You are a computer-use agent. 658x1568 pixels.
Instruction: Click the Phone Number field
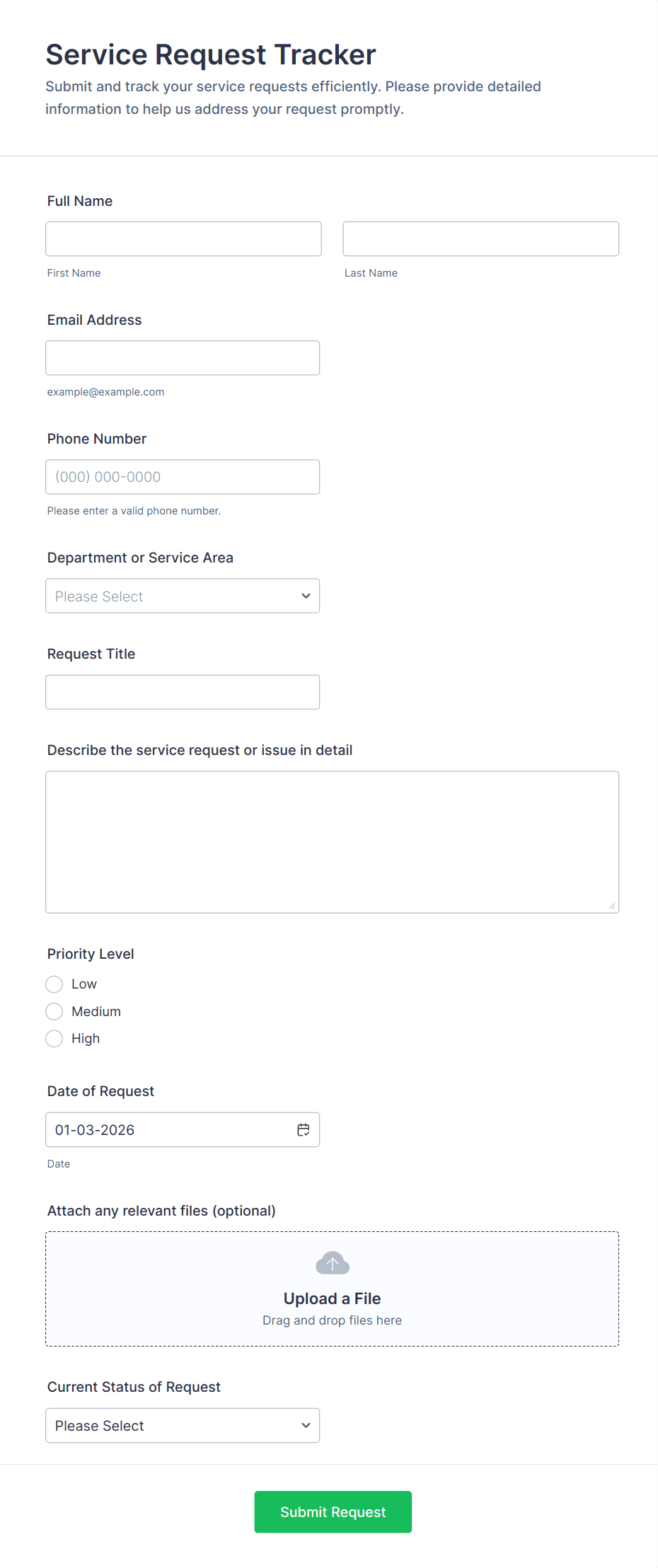pyautogui.click(x=183, y=476)
